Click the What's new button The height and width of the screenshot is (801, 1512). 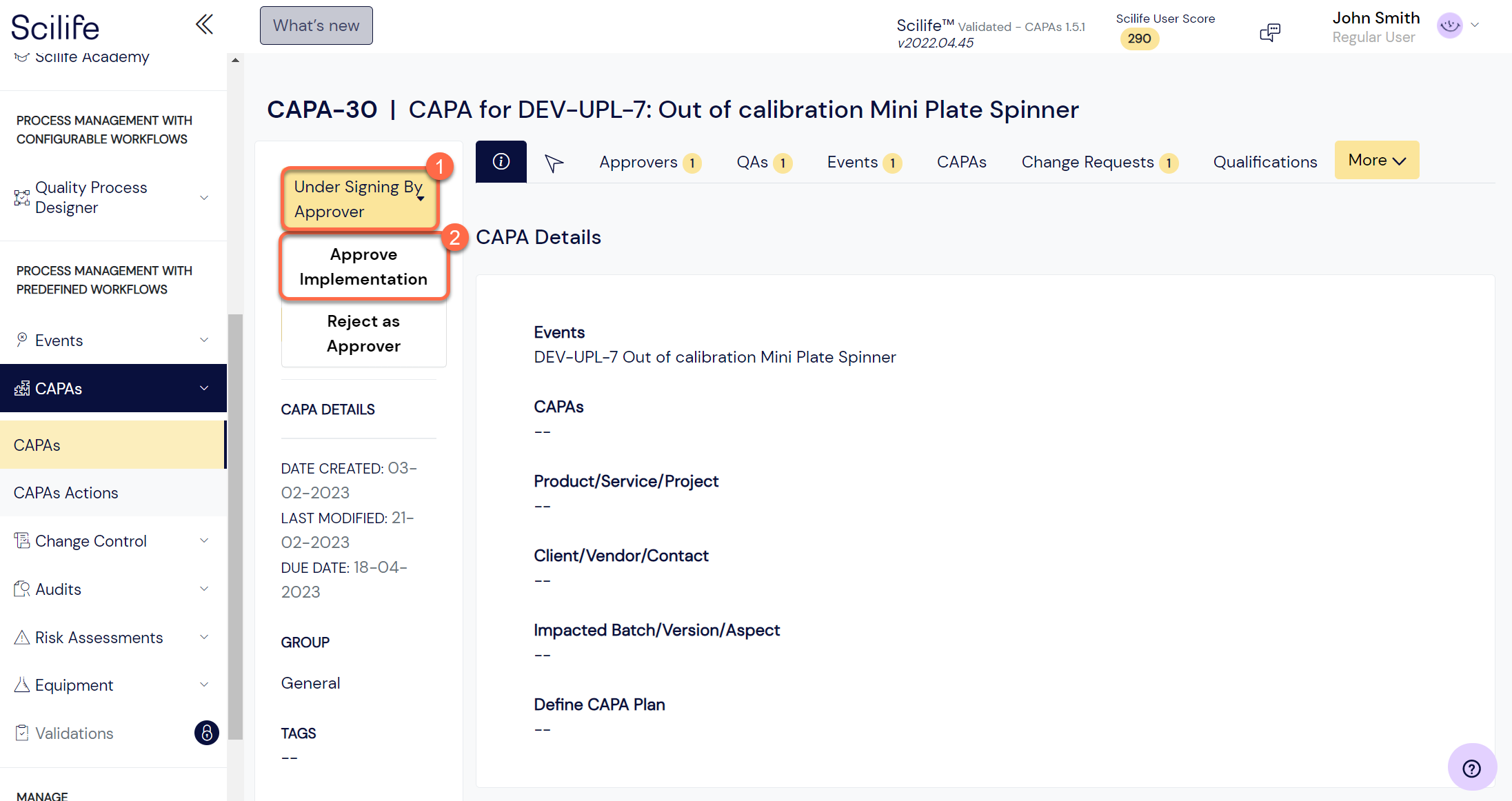(316, 26)
